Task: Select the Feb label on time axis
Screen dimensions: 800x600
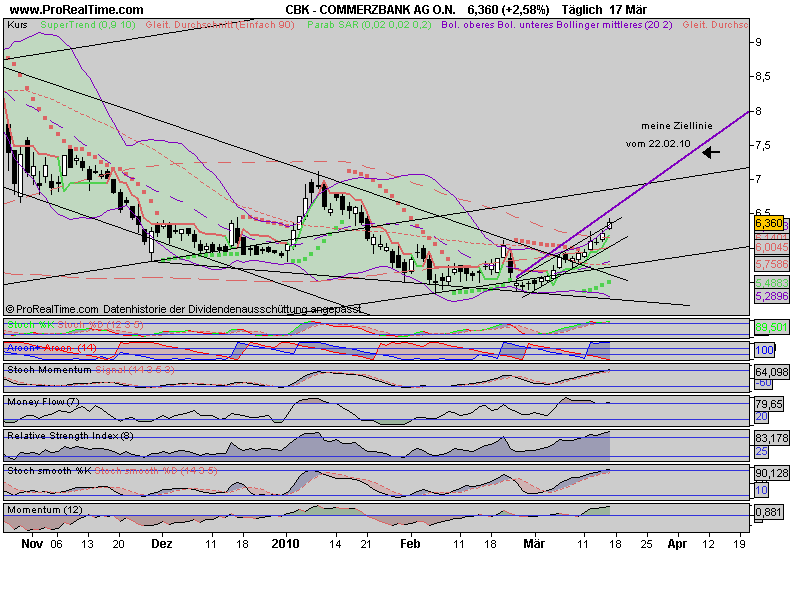Action: click(x=410, y=544)
